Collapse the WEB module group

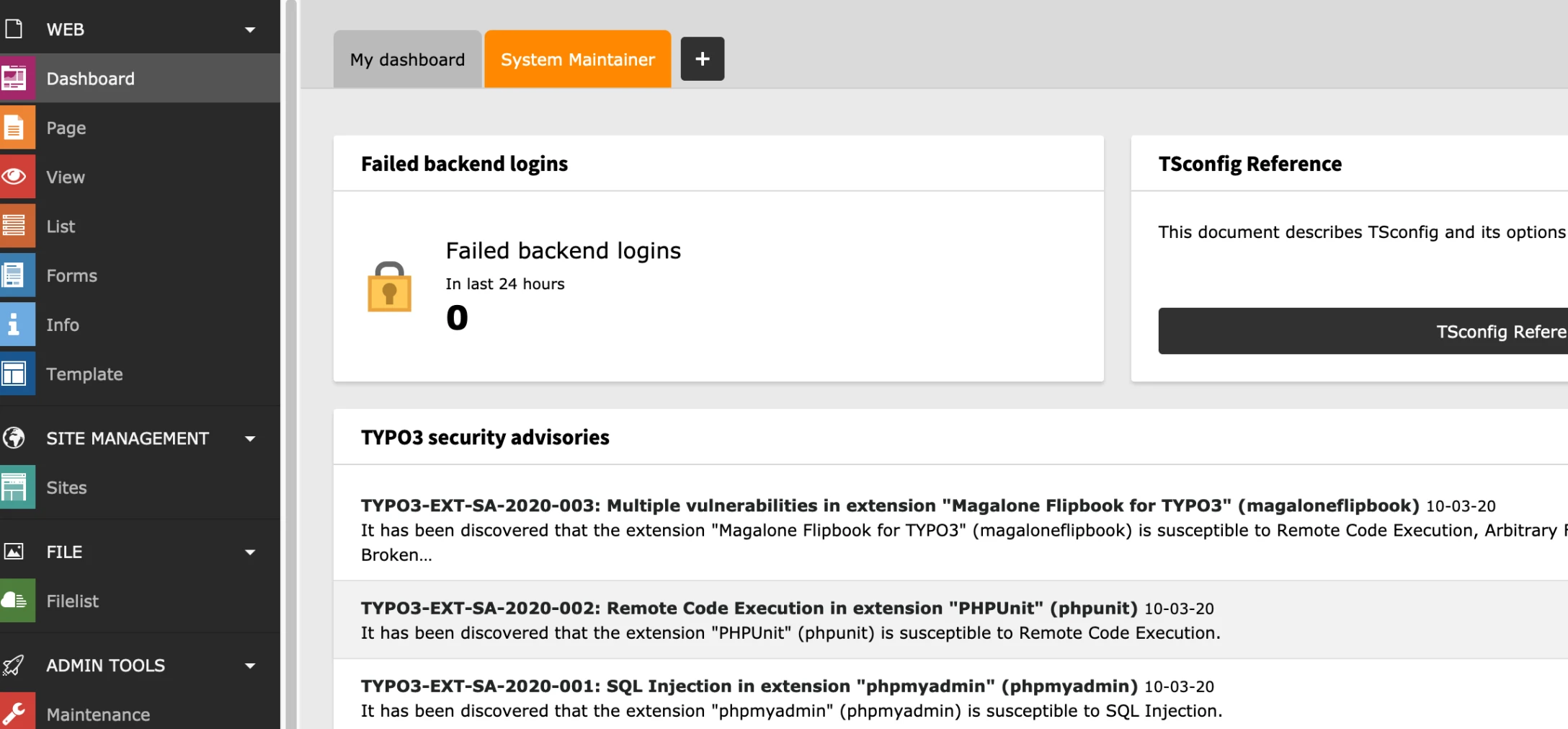pos(250,30)
